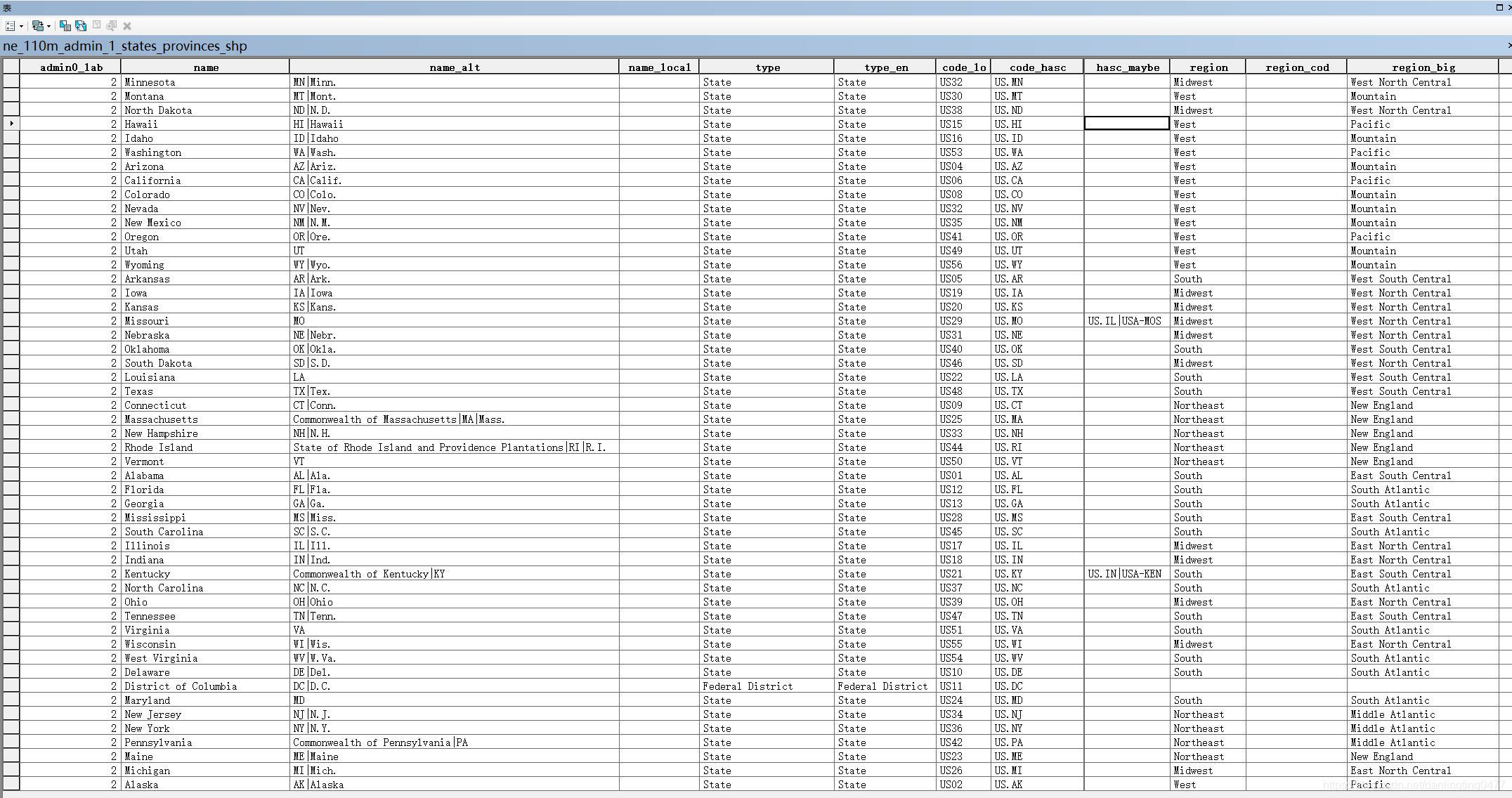Click Zoom To Selected icon
Image resolution: width=1512 pixels, height=798 pixels.
(112, 26)
